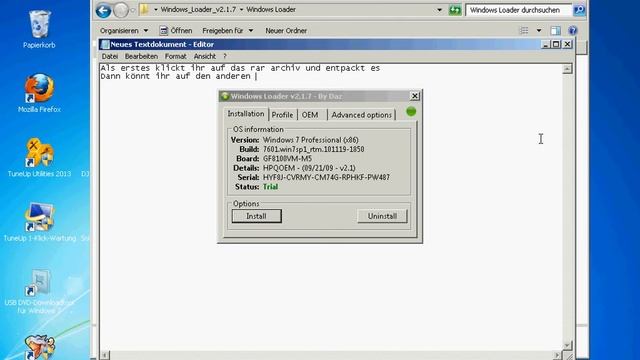Click the Explorer back arrow button
The width and height of the screenshot is (640, 360).
tap(103, 10)
